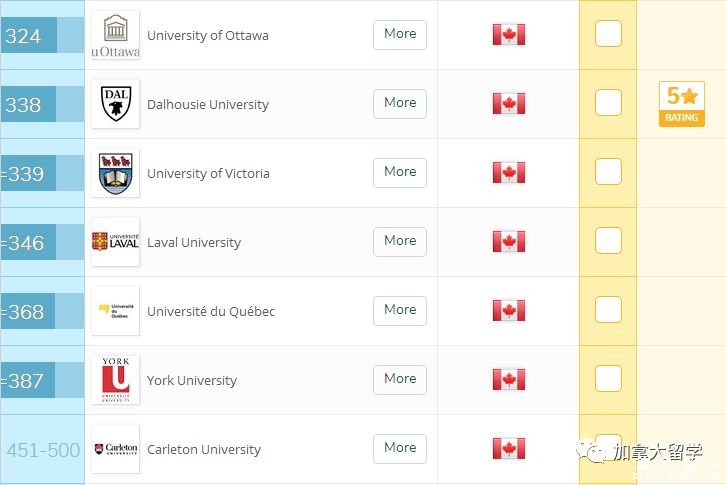
Task: Open the University of Ottawa logo
Action: pos(115,35)
